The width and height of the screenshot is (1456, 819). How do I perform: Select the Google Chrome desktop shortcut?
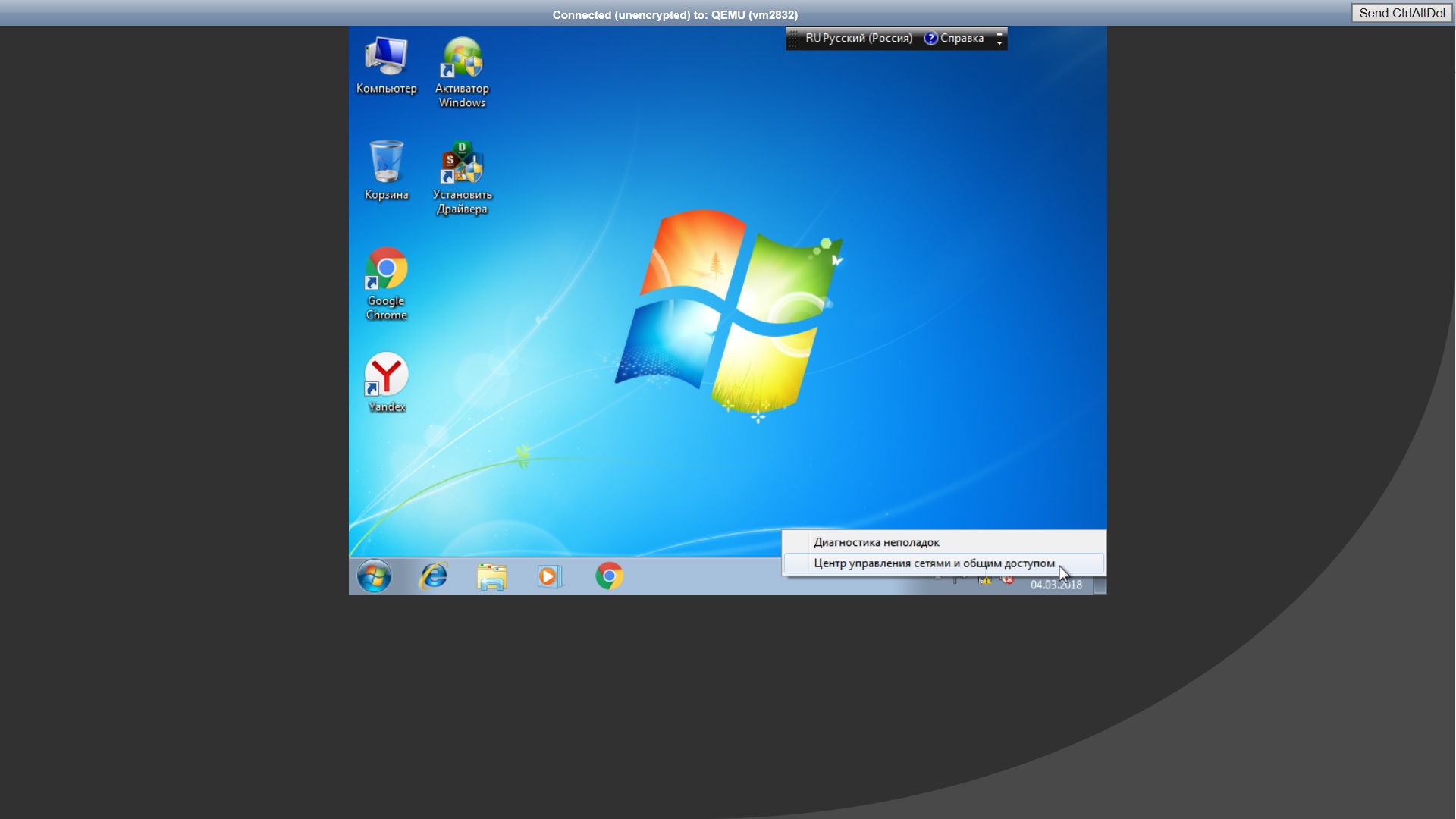387,284
